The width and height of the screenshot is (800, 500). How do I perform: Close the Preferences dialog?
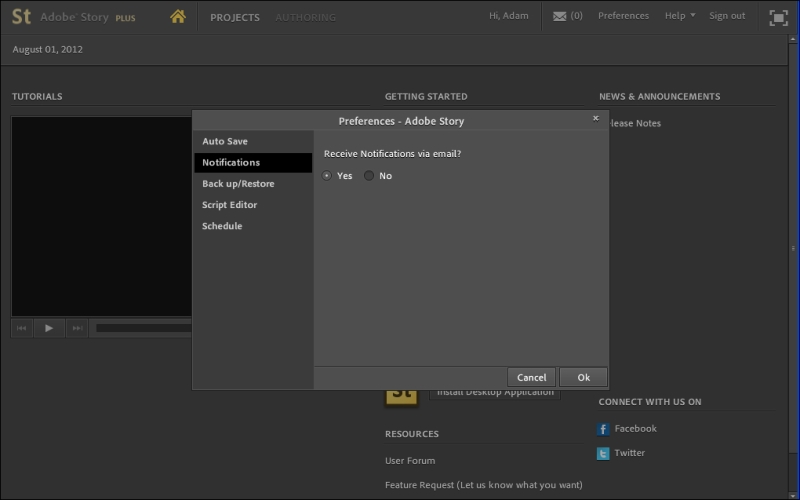coord(595,118)
